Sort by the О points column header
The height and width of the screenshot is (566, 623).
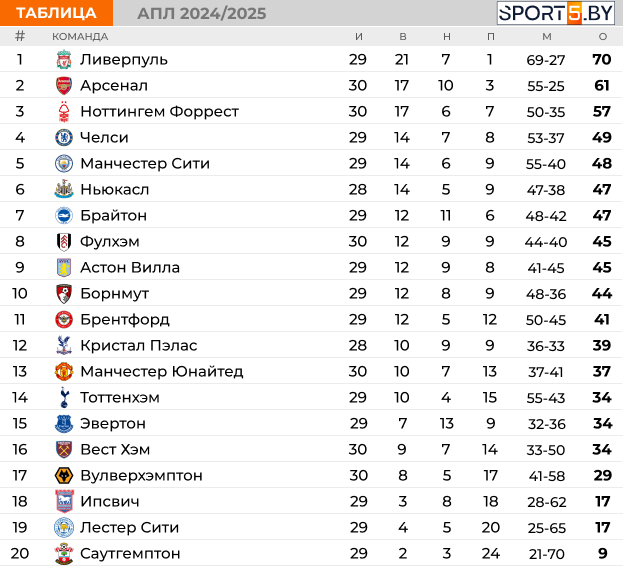click(603, 37)
